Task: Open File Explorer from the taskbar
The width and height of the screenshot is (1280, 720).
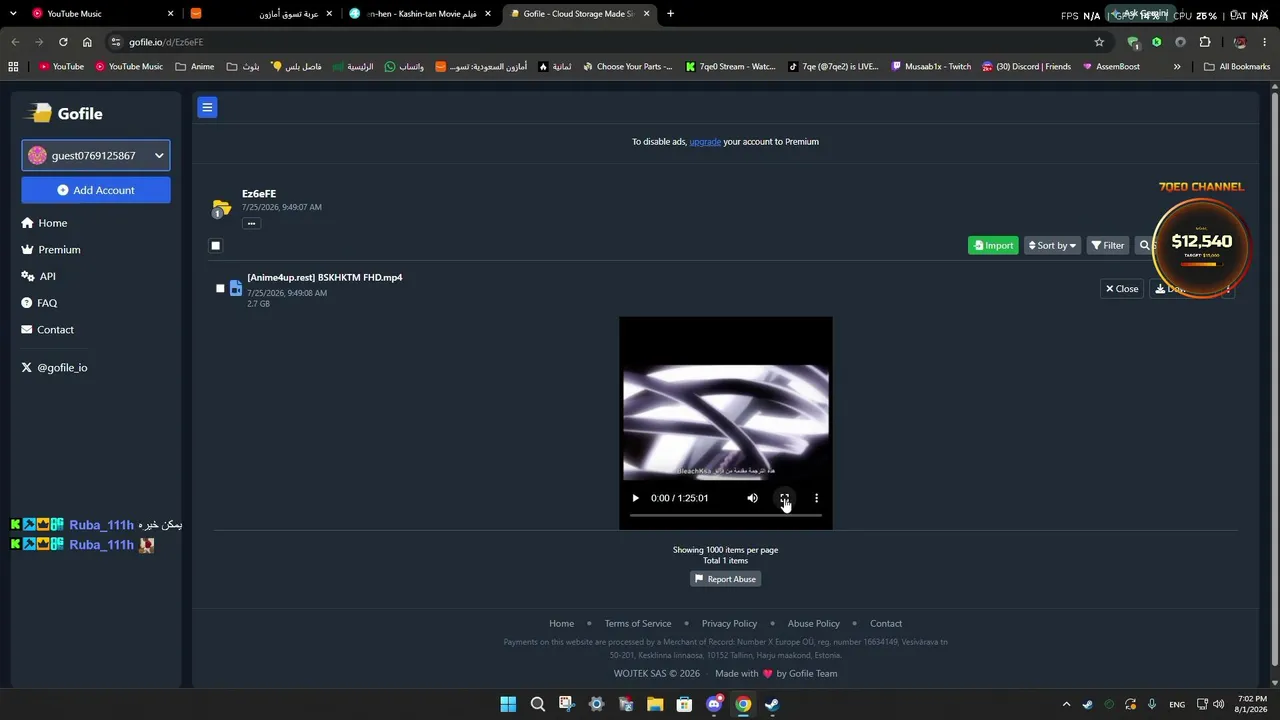Action: [x=655, y=704]
